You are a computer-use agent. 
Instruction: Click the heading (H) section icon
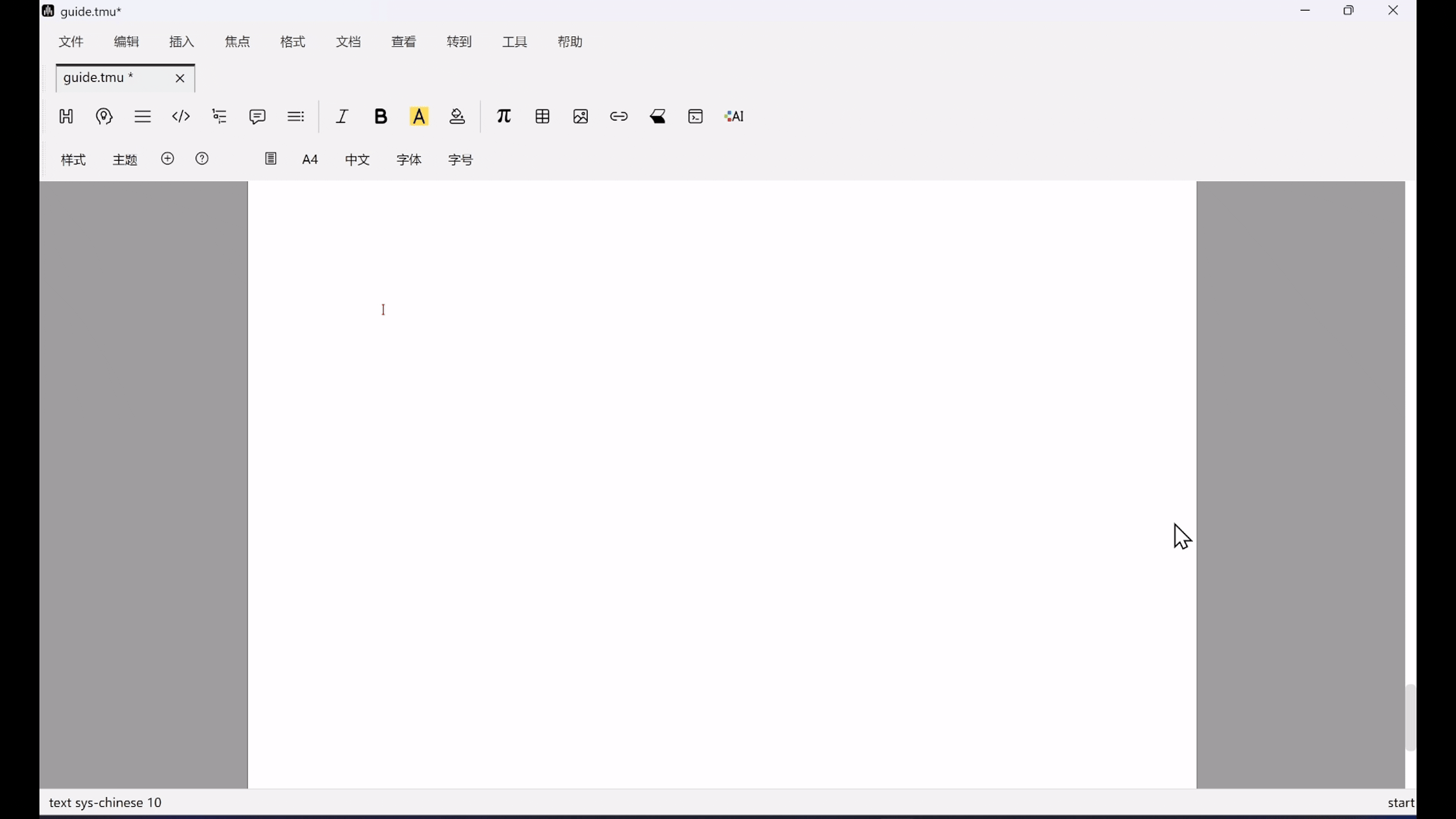[66, 117]
